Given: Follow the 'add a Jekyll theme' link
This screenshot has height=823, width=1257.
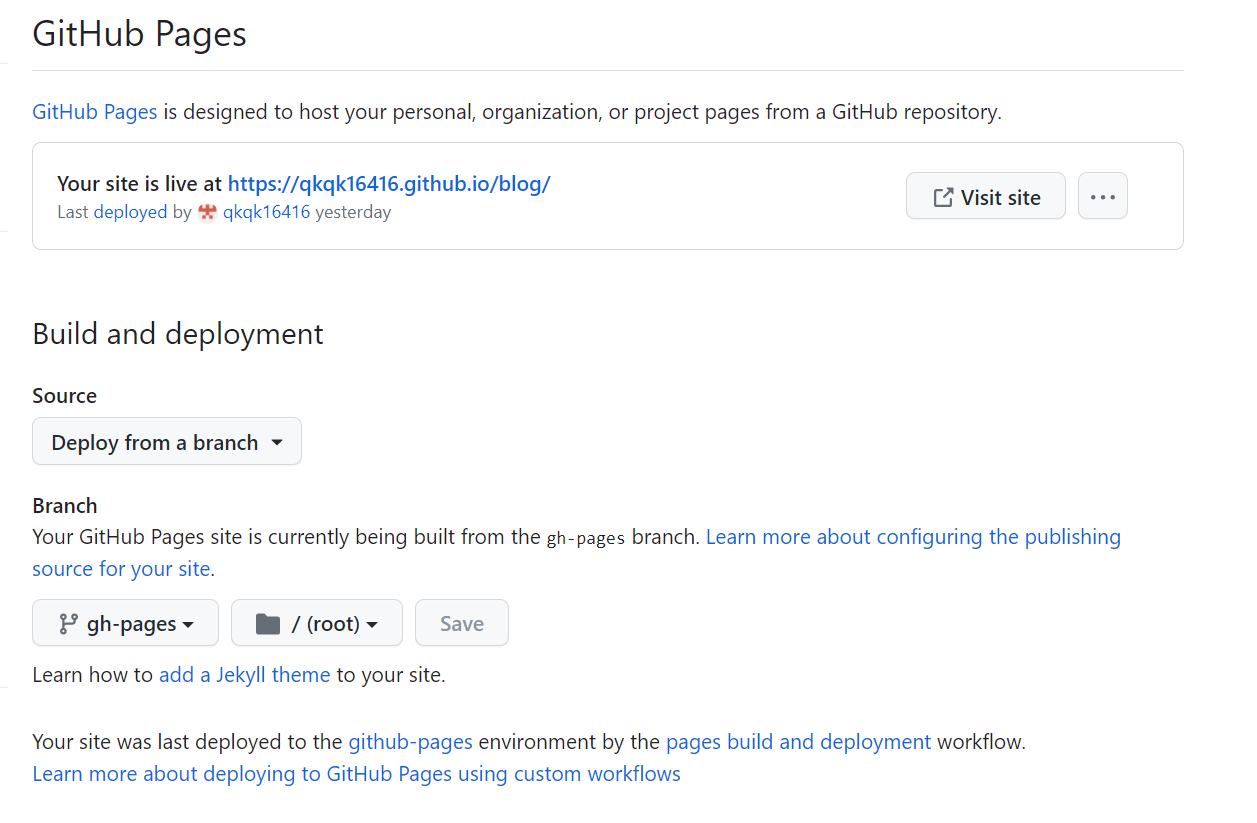Looking at the screenshot, I should click(x=244, y=675).
